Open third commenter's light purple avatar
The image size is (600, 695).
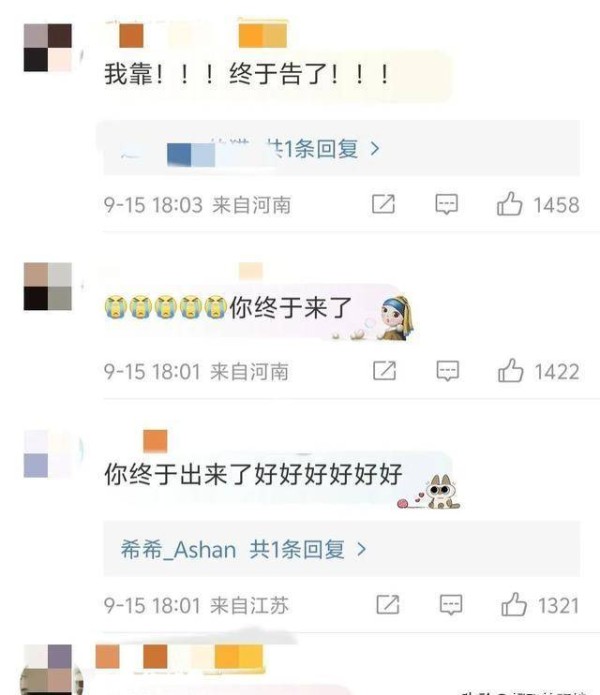point(48,453)
